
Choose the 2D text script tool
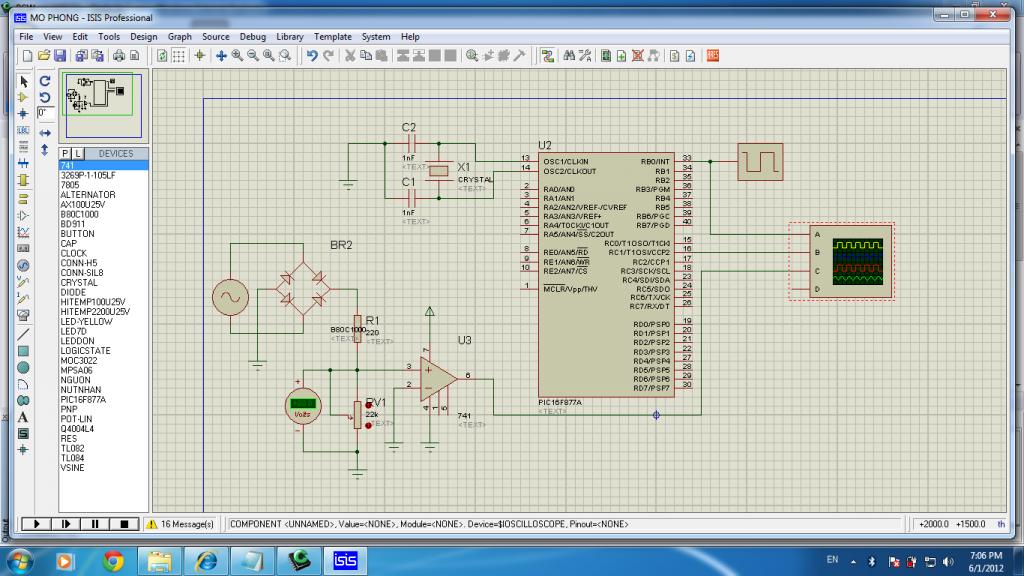[23, 416]
